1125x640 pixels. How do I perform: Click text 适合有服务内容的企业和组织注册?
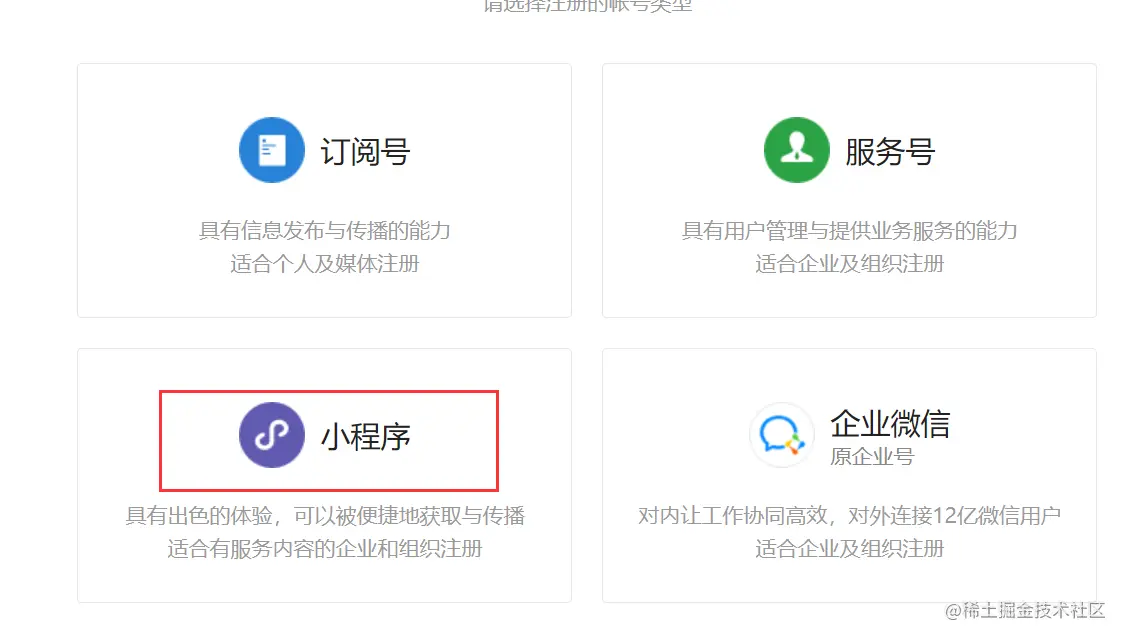click(x=325, y=549)
